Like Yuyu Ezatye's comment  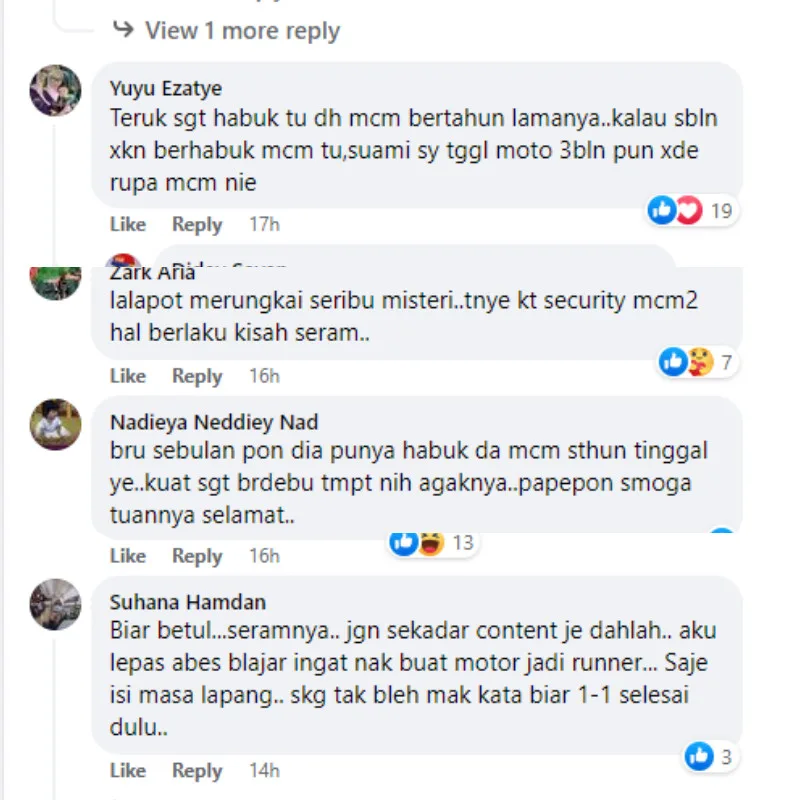click(128, 224)
